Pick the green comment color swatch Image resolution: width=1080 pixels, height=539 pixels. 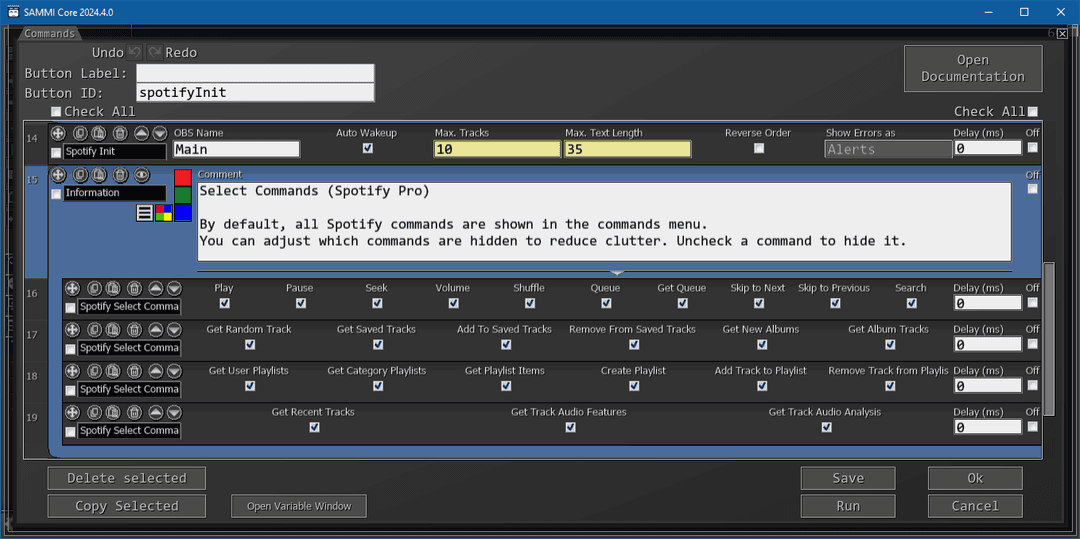click(183, 195)
